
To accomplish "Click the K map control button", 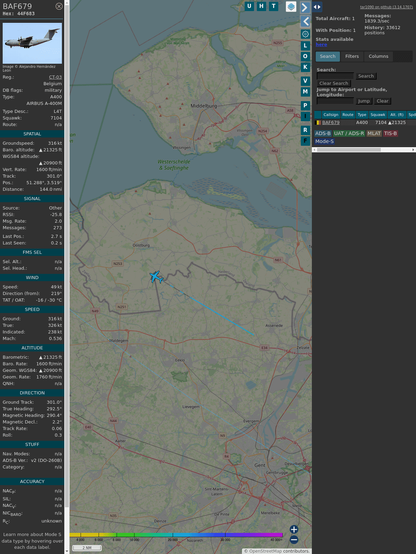I will pyautogui.click(x=305, y=67).
